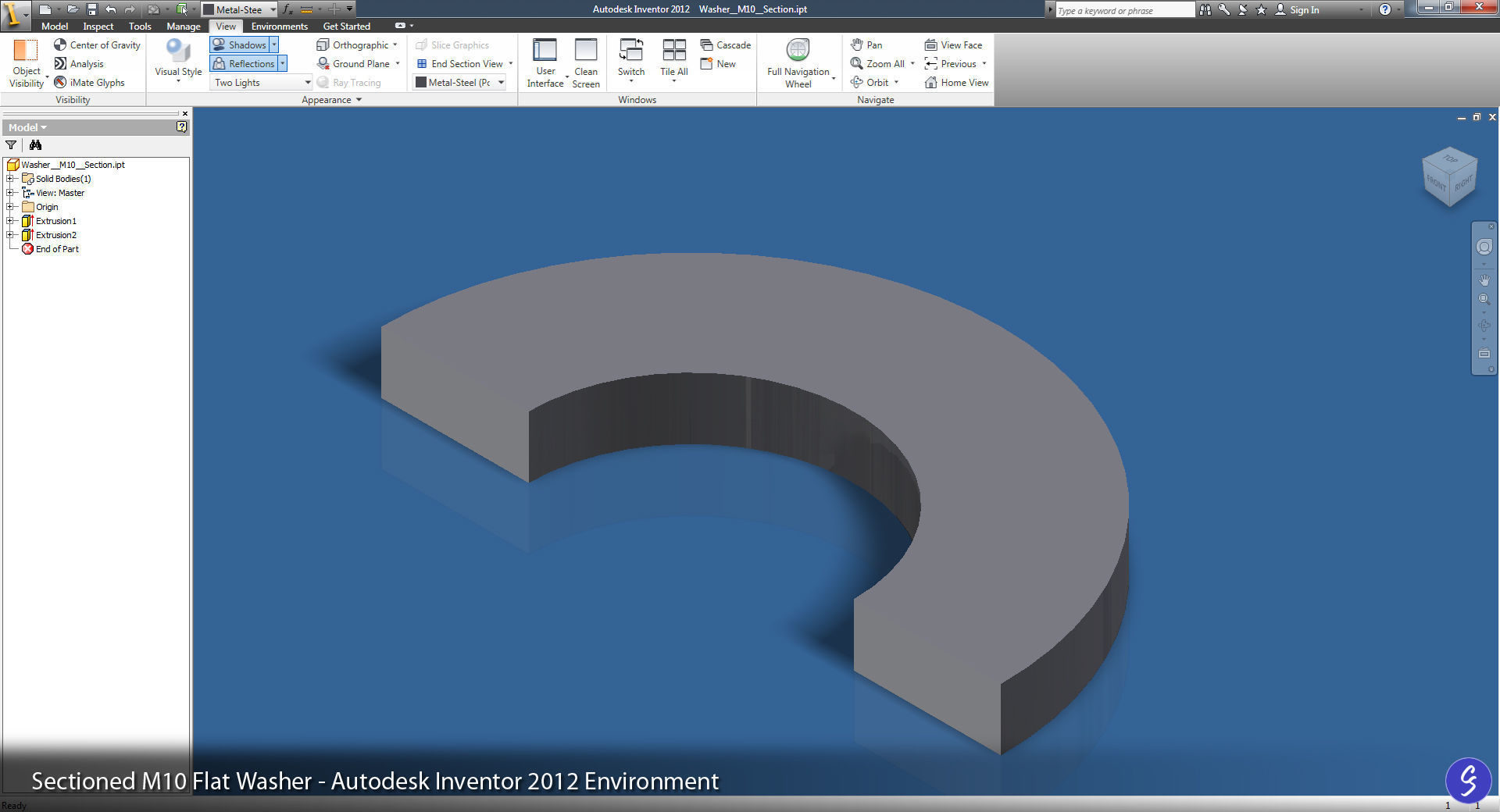This screenshot has height=812, width=1500.
Task: Click Zoom All in the Navigate panel
Action: click(x=877, y=63)
